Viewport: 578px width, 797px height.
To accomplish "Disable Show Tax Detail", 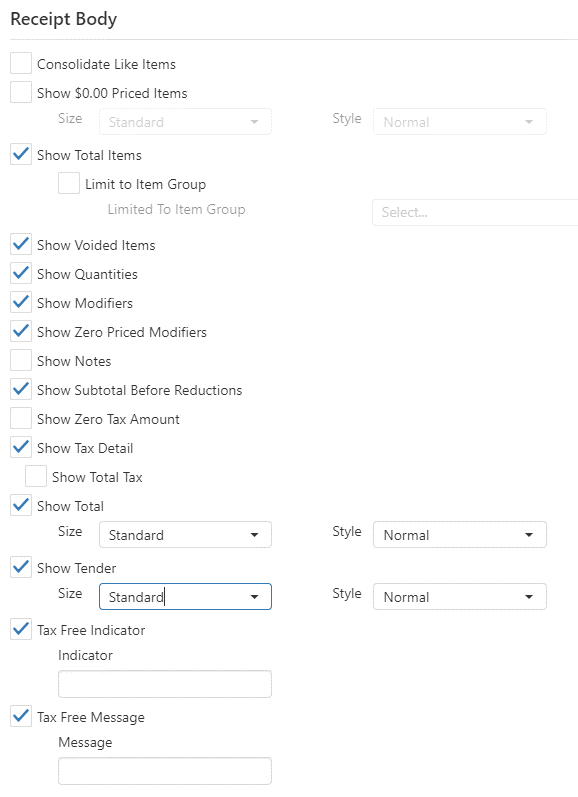I will (x=21, y=447).
